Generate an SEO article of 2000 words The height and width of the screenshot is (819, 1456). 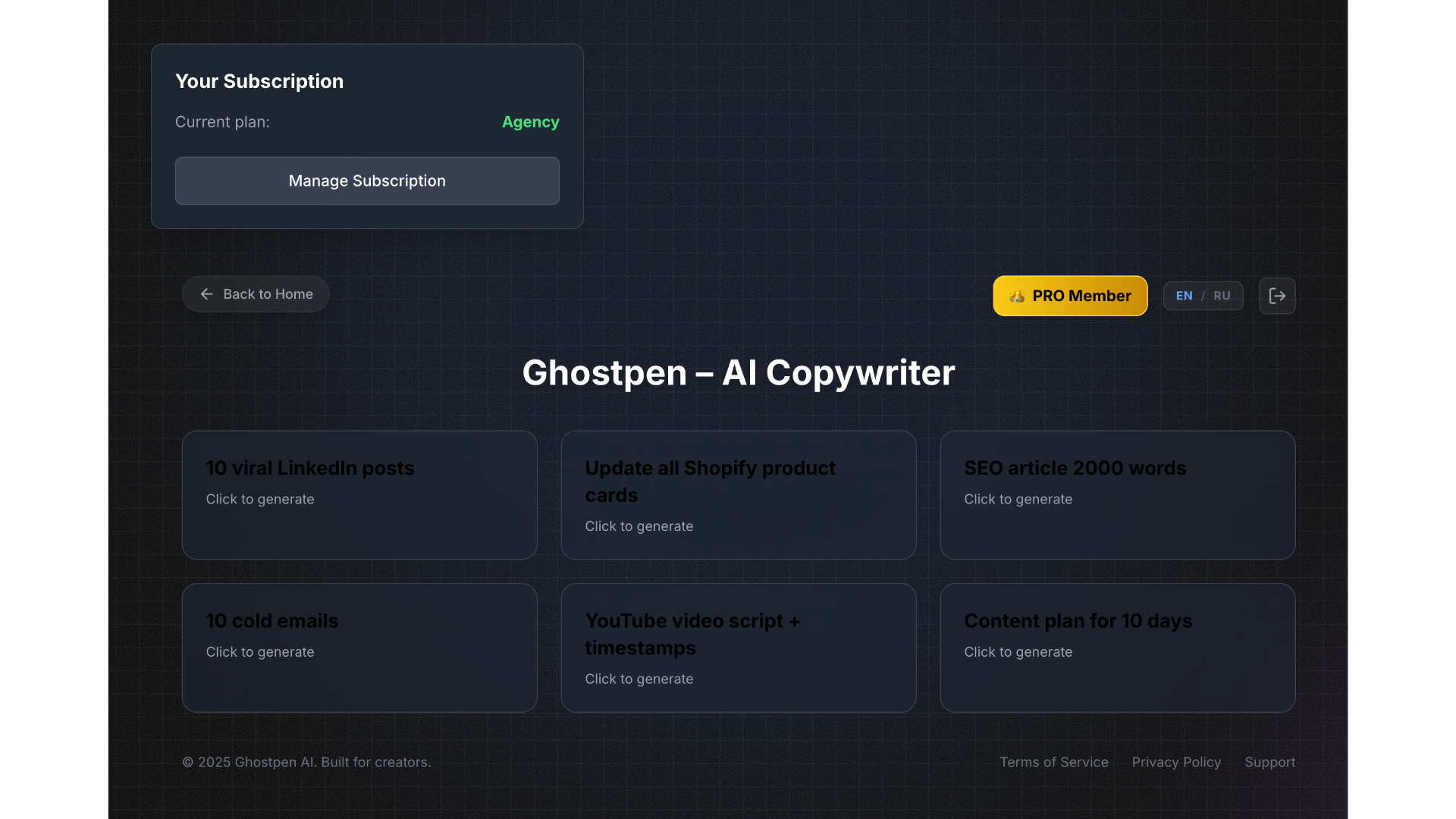(x=1117, y=494)
